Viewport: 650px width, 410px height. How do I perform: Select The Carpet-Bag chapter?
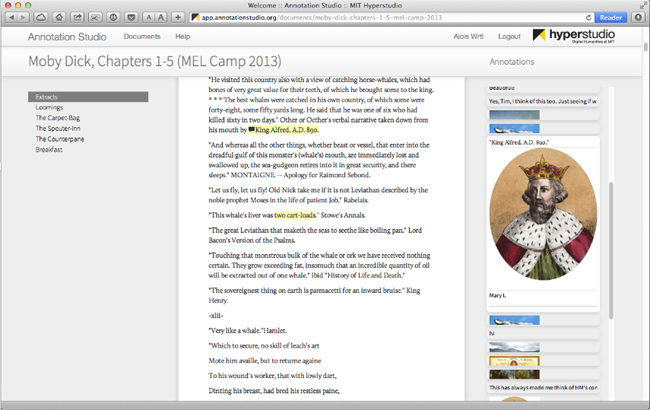tap(58, 118)
